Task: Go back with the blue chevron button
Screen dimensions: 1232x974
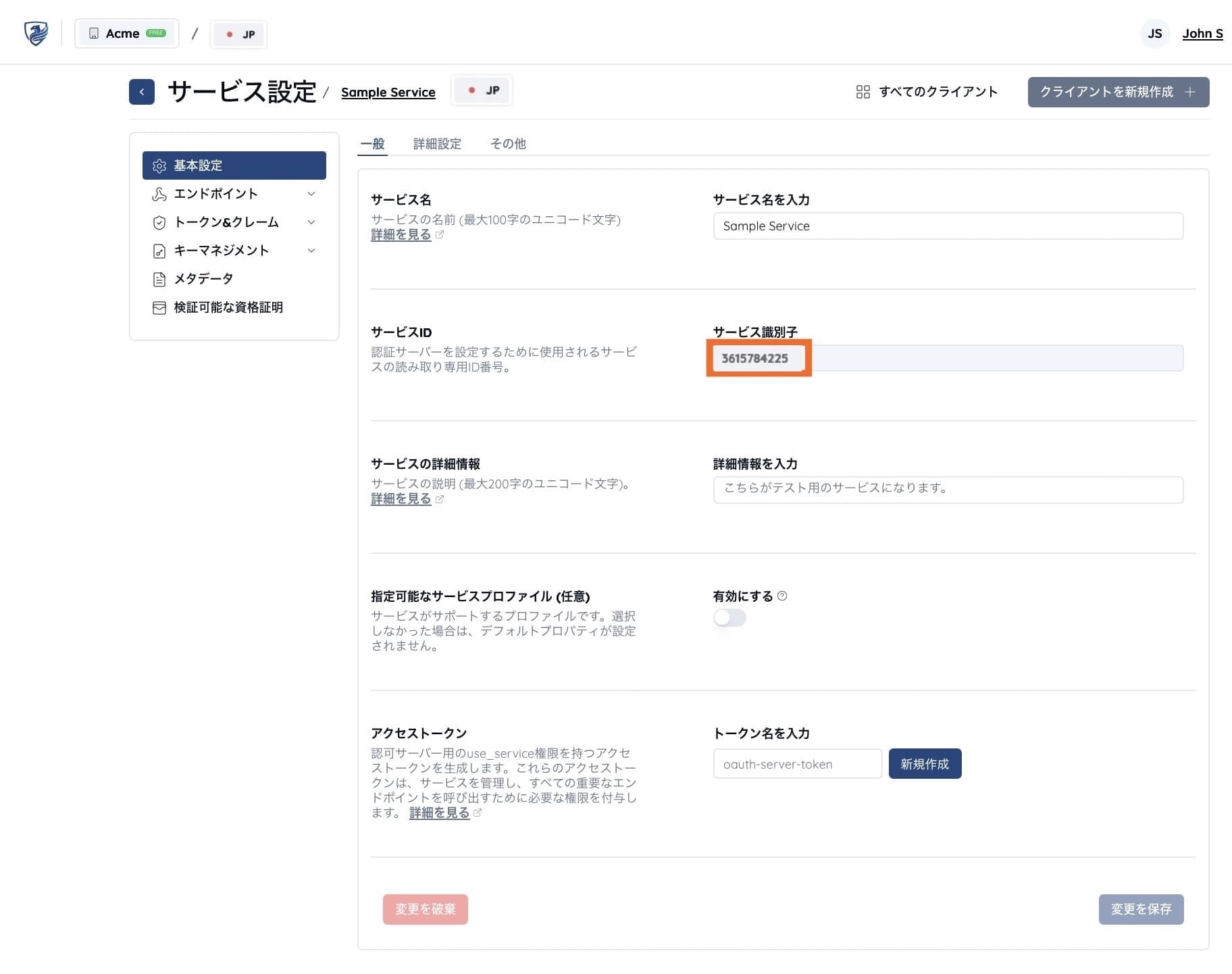Action: click(142, 92)
